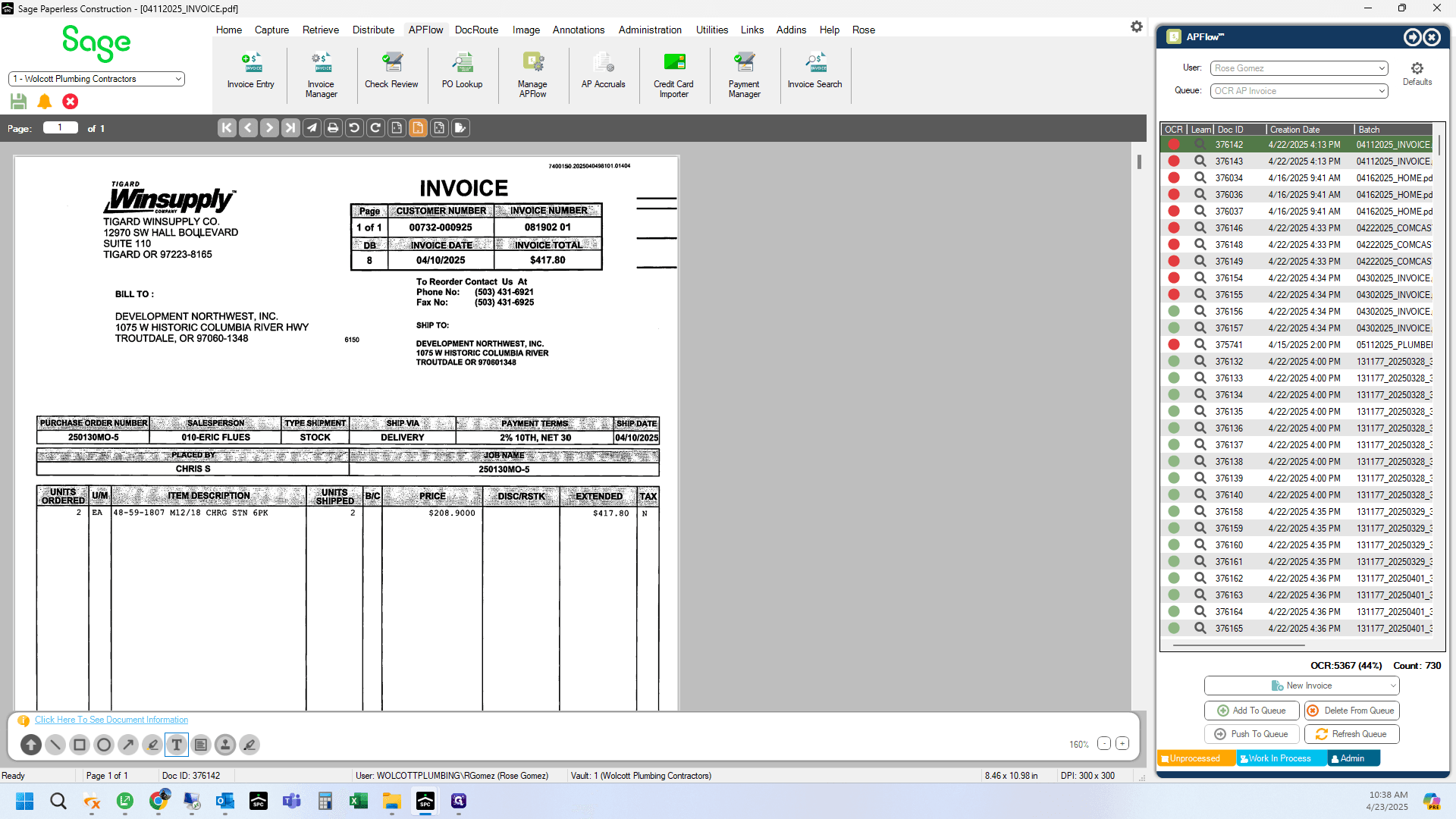Select the line annotation tool
The height and width of the screenshot is (819, 1456).
coord(55,745)
